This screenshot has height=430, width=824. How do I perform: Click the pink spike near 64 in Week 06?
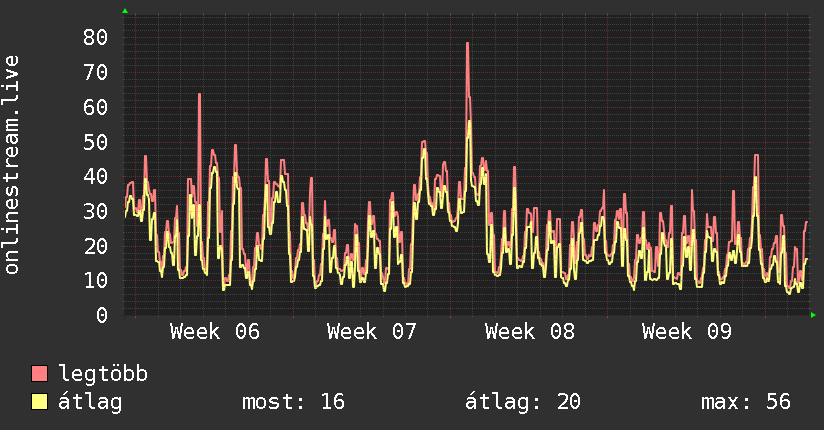tap(200, 95)
